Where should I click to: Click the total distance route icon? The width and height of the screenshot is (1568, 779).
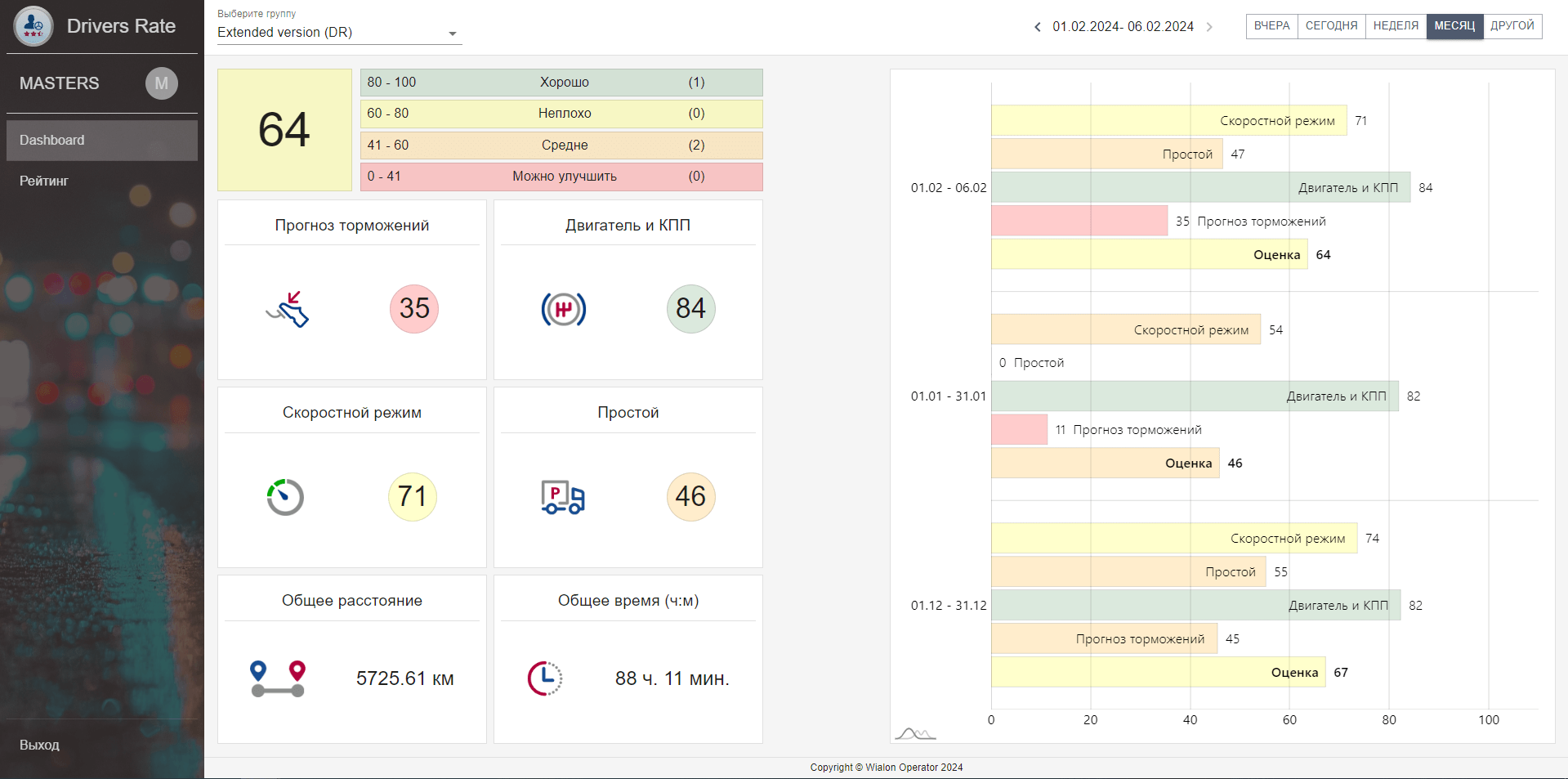tap(278, 678)
